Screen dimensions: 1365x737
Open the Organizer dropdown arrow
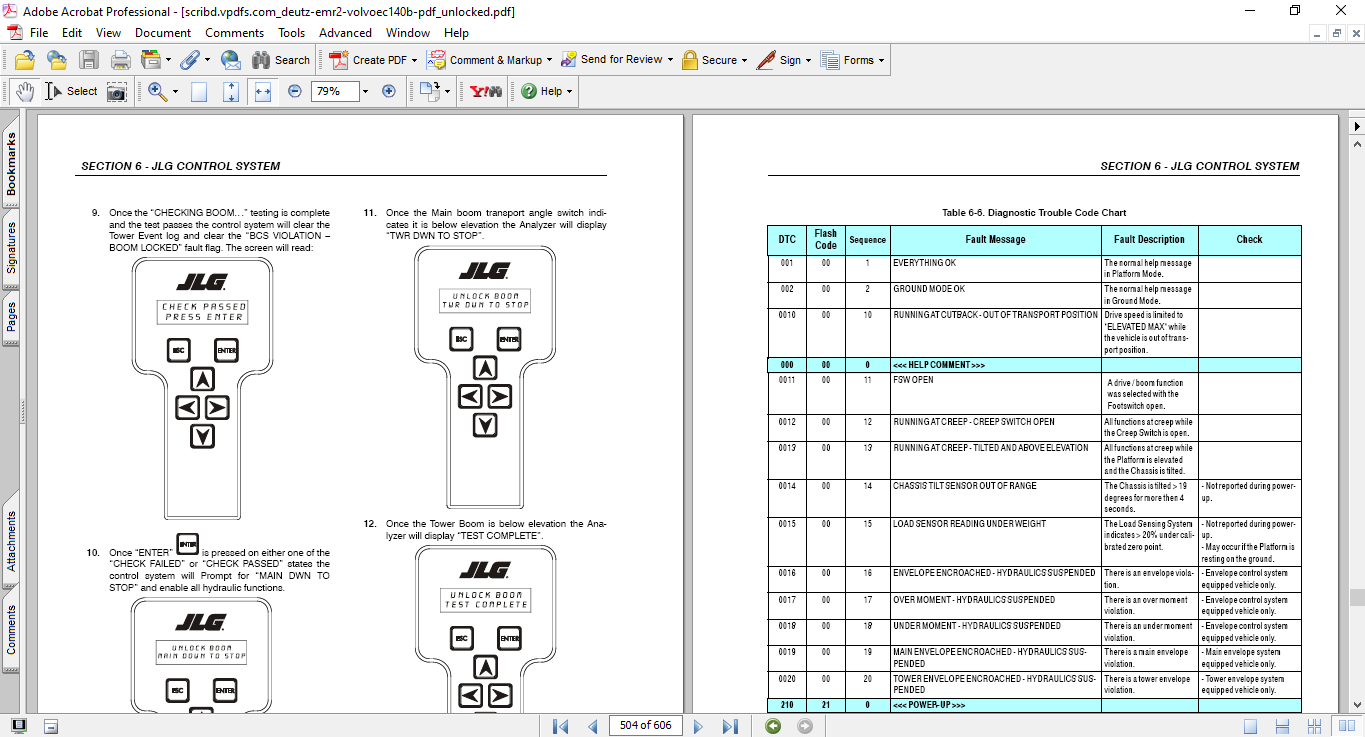[168, 60]
